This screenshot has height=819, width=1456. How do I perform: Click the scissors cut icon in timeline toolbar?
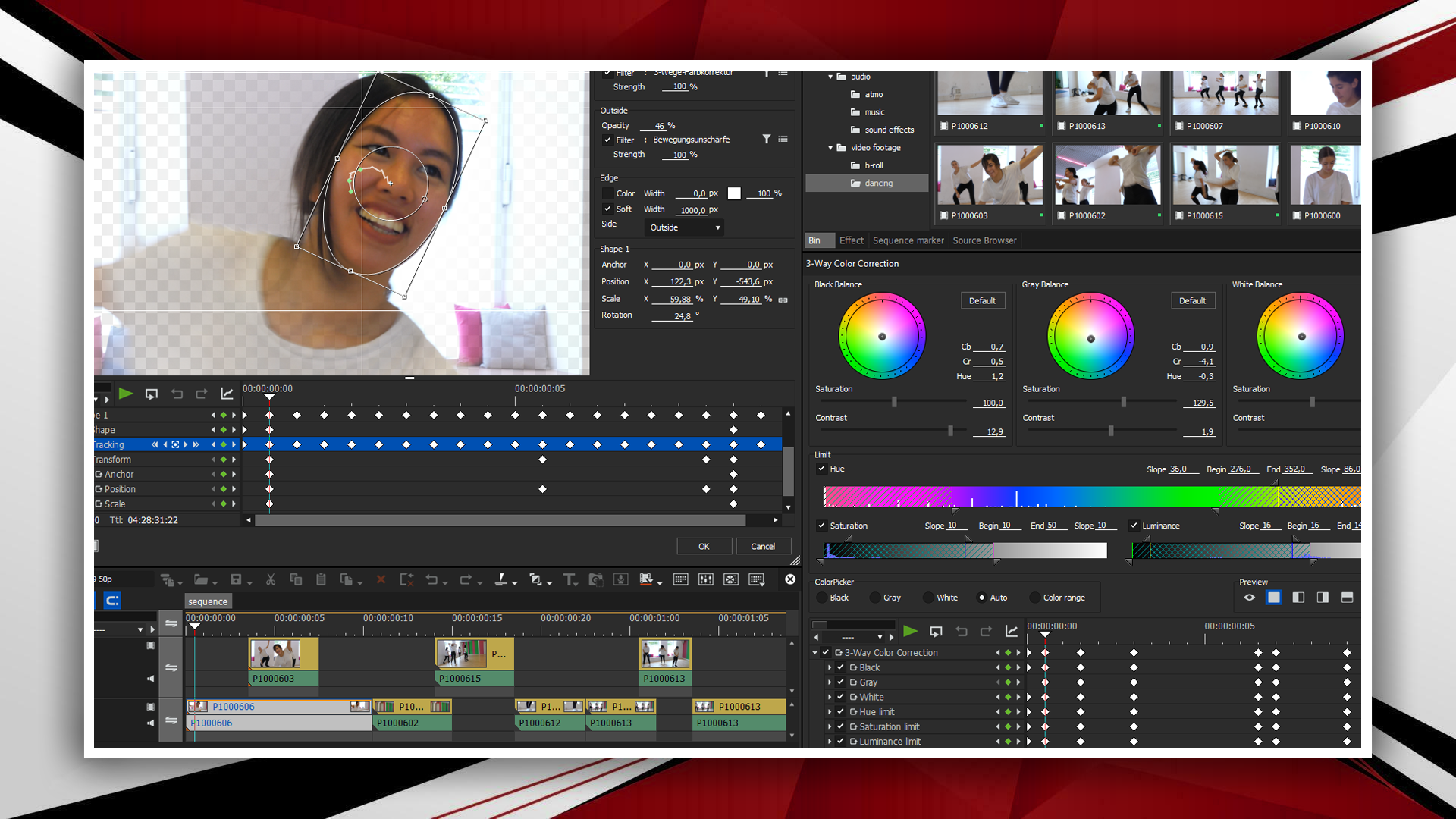271,580
